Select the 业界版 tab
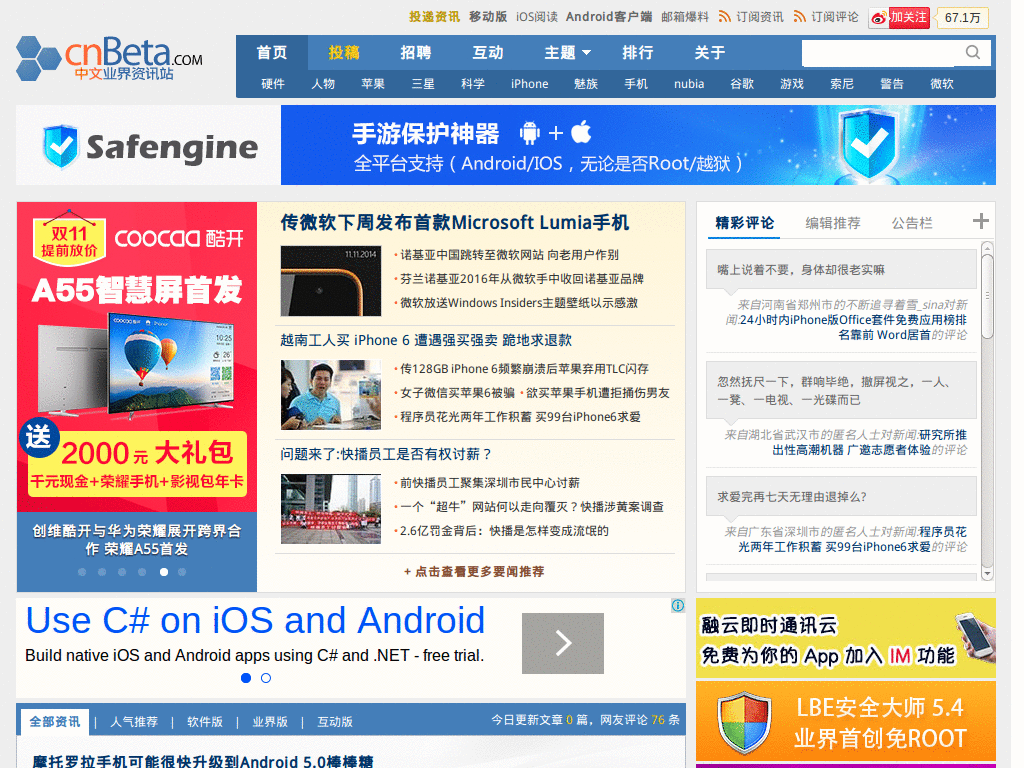Screen dimensions: 1024x768 pos(270,722)
